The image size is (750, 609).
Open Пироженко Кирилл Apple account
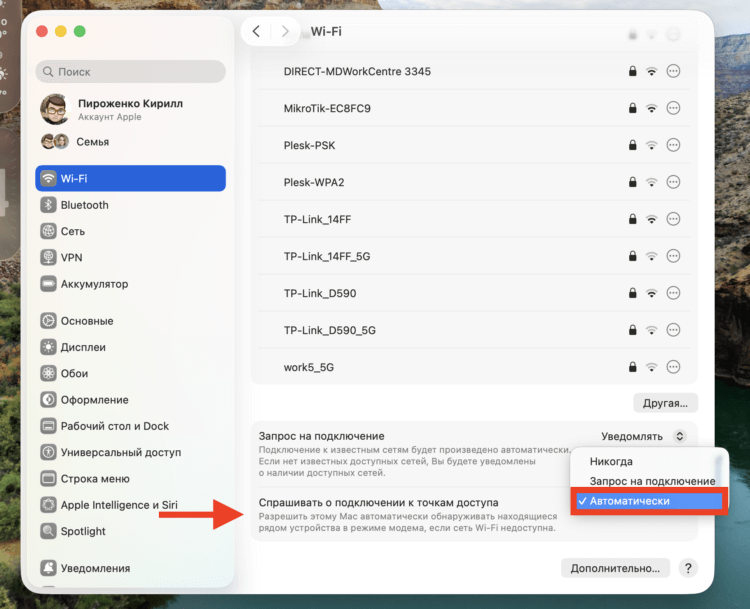[130, 110]
